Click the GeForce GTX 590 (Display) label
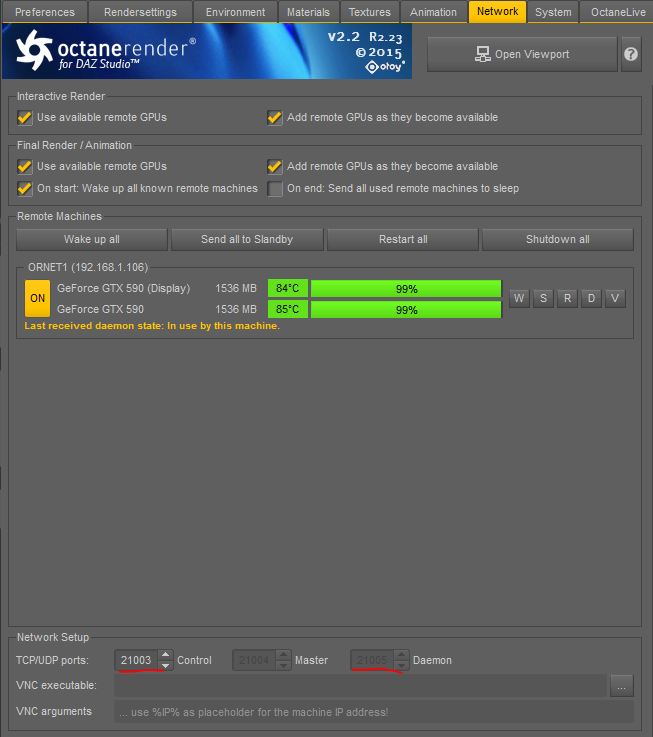 coord(124,288)
